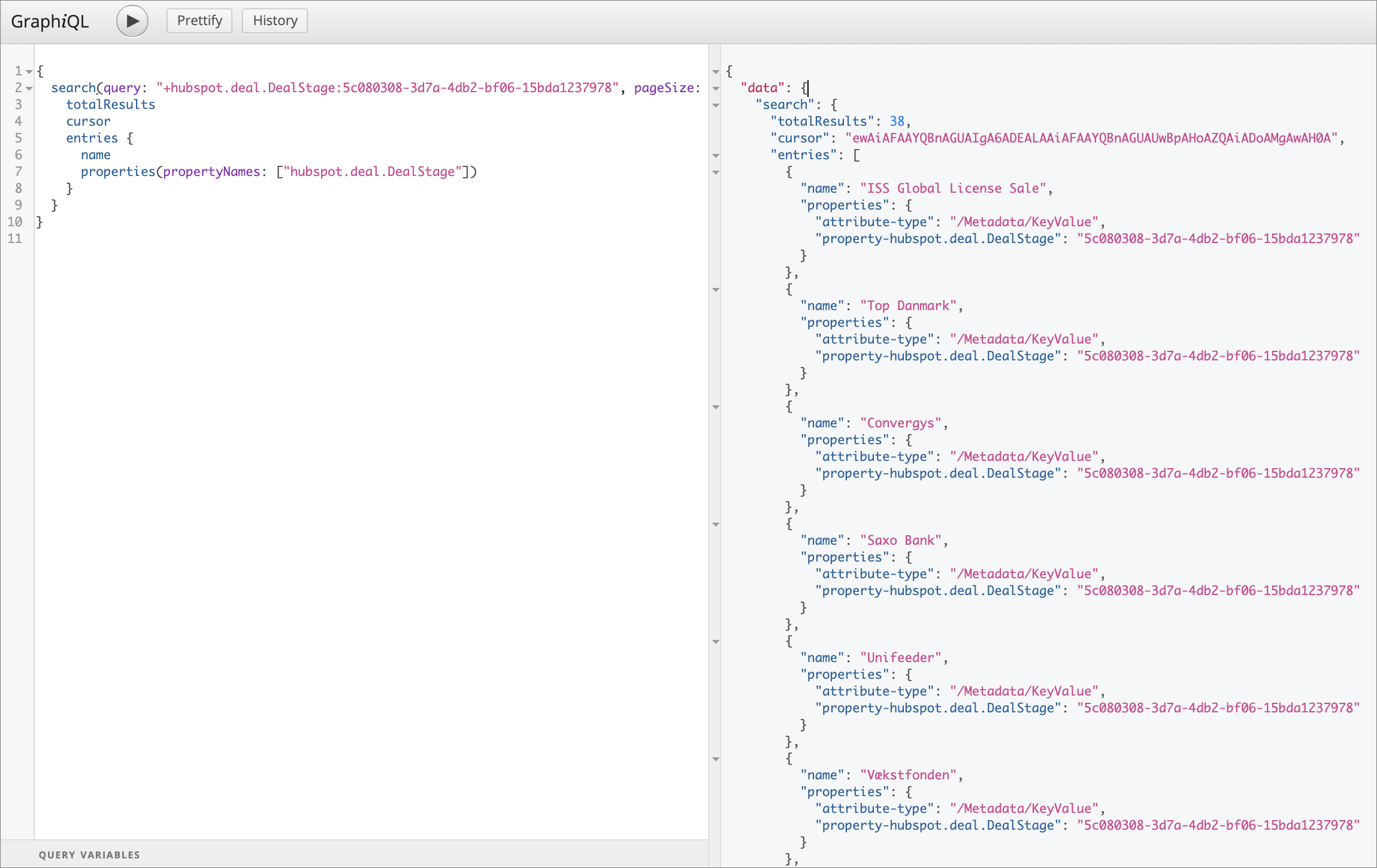Collapse the Top Danmark result entry
1377x868 pixels.
click(716, 290)
